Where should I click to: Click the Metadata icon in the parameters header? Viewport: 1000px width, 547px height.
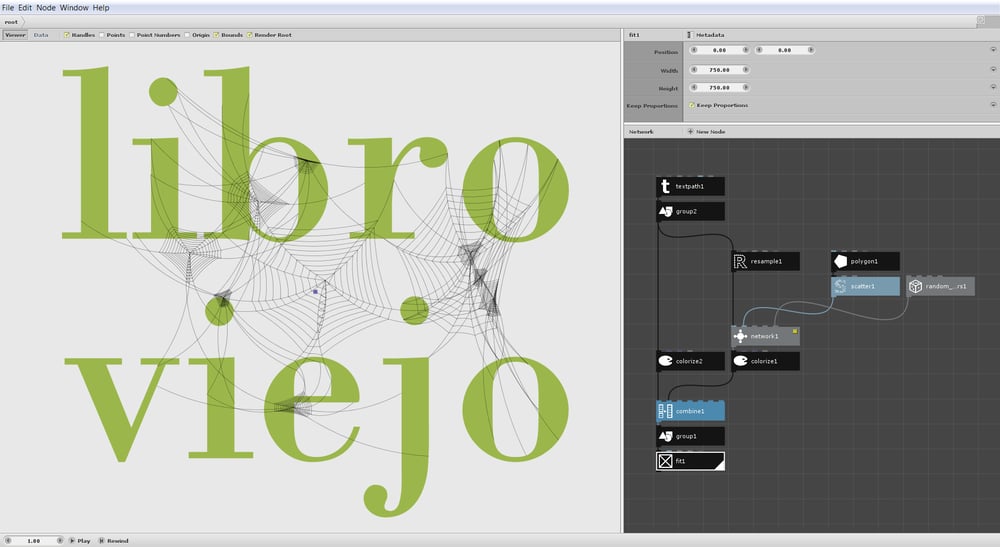(689, 35)
